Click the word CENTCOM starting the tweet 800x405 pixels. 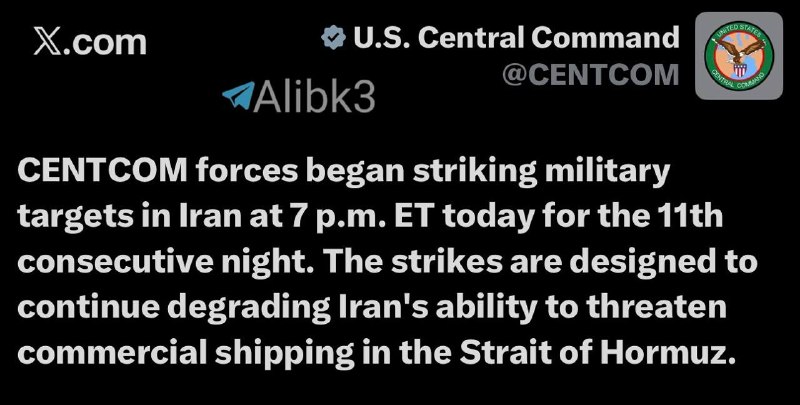pos(103,171)
